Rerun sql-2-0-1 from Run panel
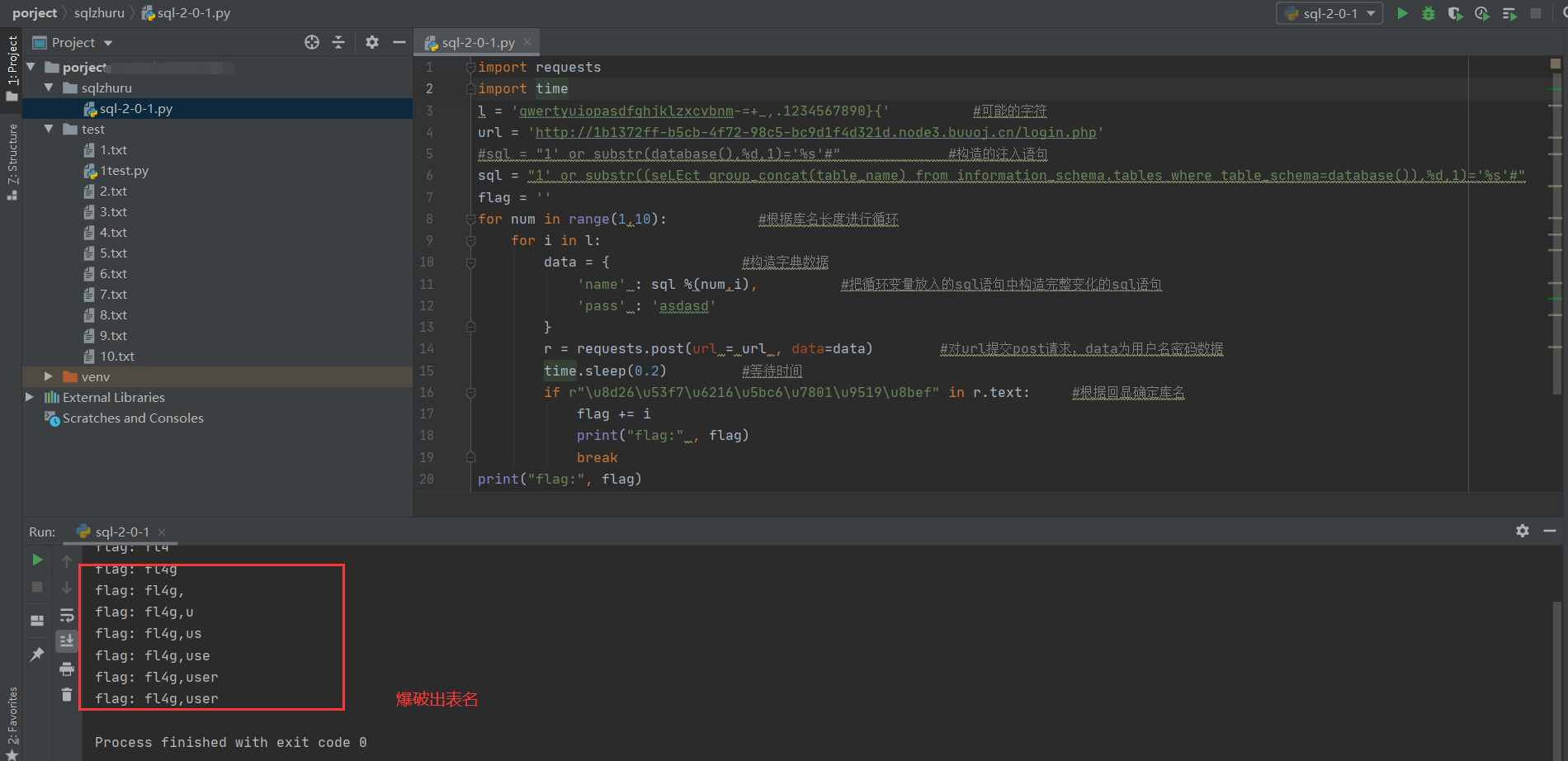Image resolution: width=1568 pixels, height=761 pixels. pyautogui.click(x=37, y=560)
